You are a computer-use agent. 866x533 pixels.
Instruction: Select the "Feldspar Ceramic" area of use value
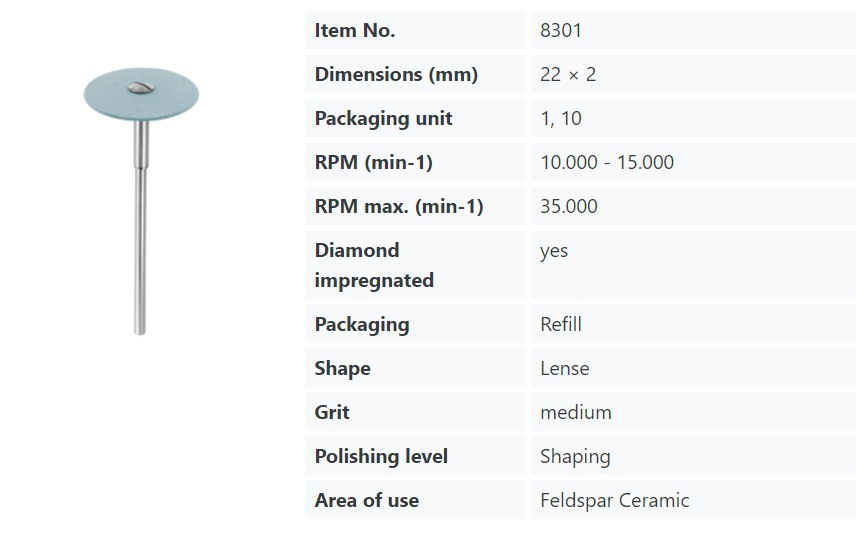click(615, 501)
